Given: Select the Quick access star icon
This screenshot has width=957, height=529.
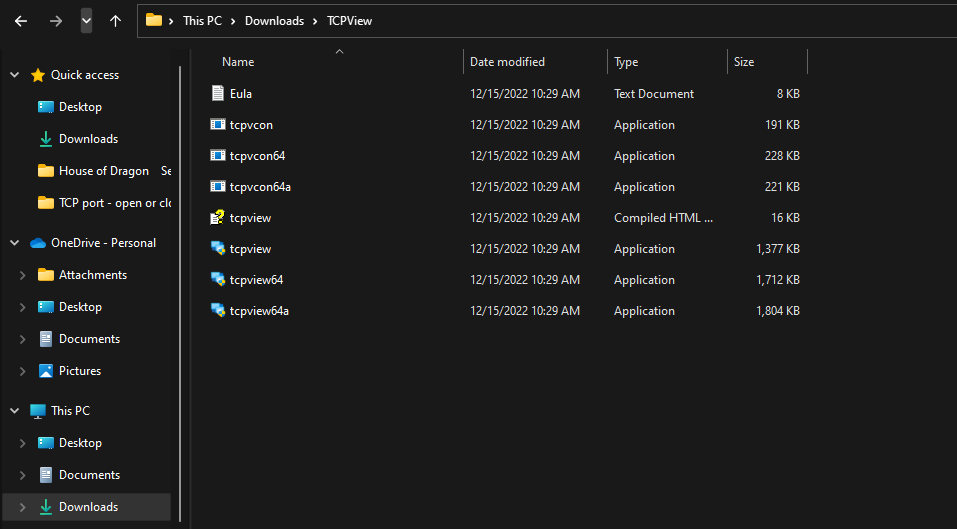Looking at the screenshot, I should click(x=38, y=75).
